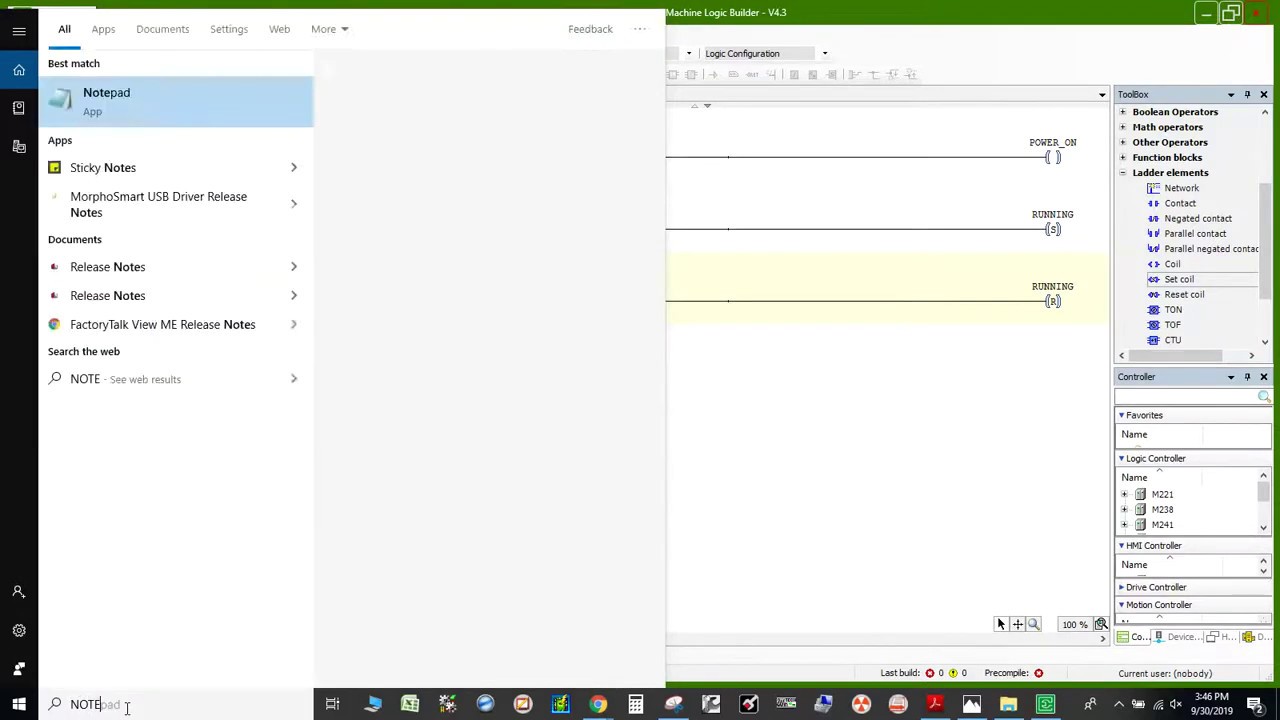Click the search icon in Controller panel
Image resolution: width=1280 pixels, height=720 pixels.
(x=1264, y=397)
